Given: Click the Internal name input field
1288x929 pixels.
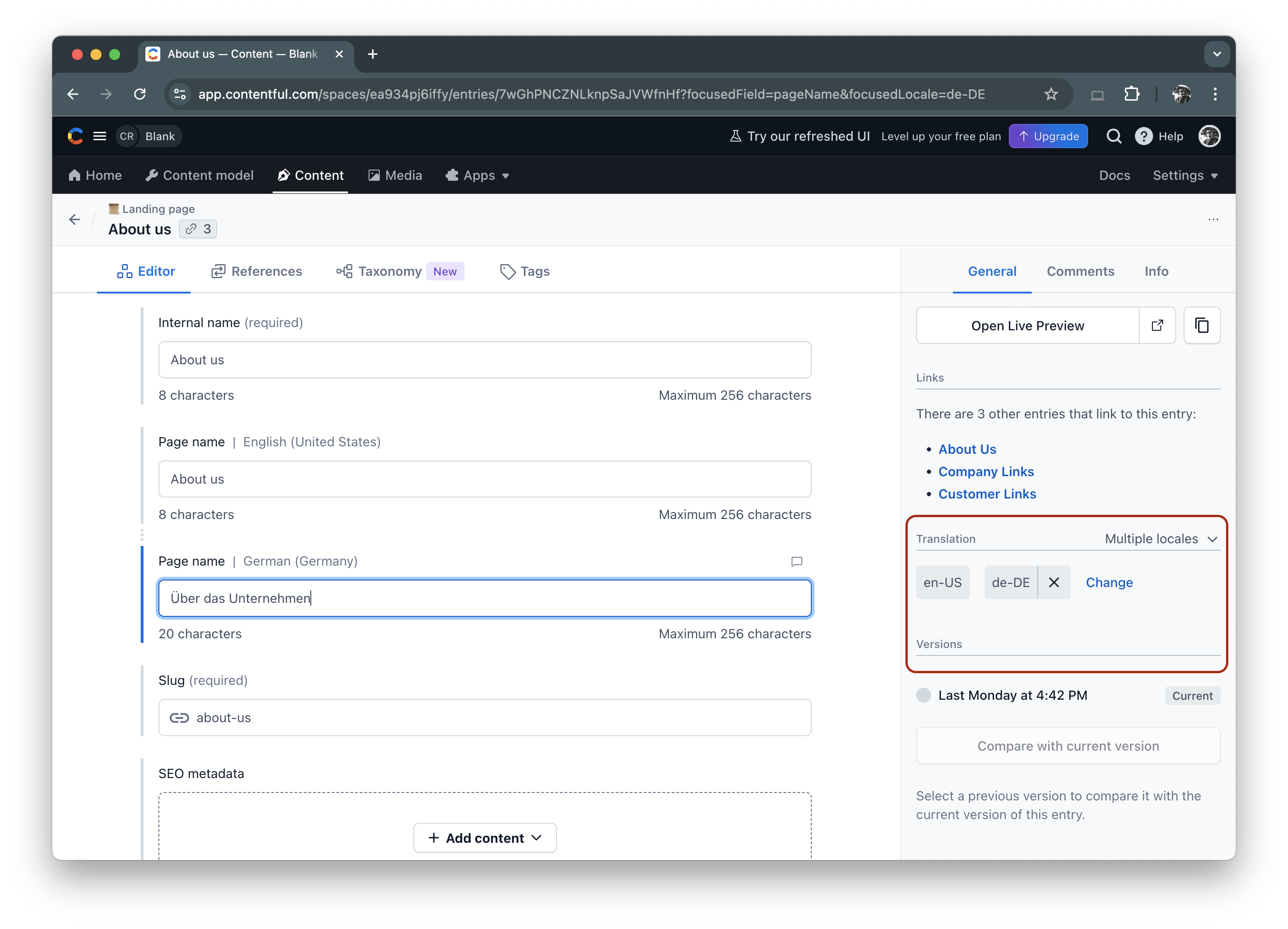Looking at the screenshot, I should (485, 360).
